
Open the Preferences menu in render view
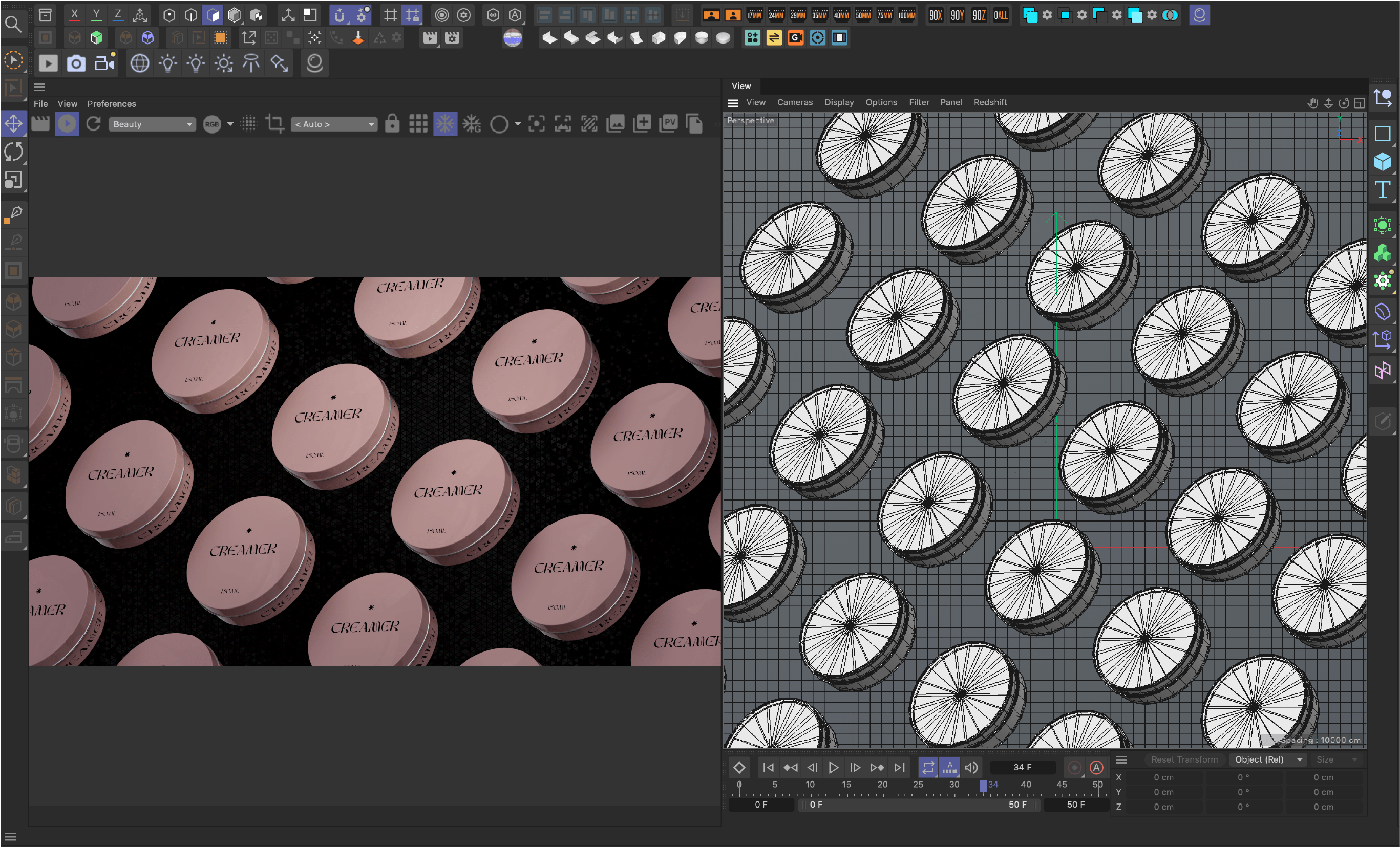[x=111, y=104]
